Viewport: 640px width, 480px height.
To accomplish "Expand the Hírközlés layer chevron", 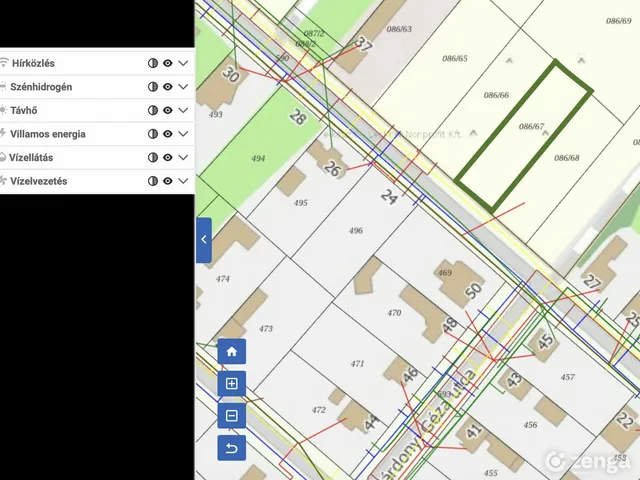I will [x=183, y=63].
